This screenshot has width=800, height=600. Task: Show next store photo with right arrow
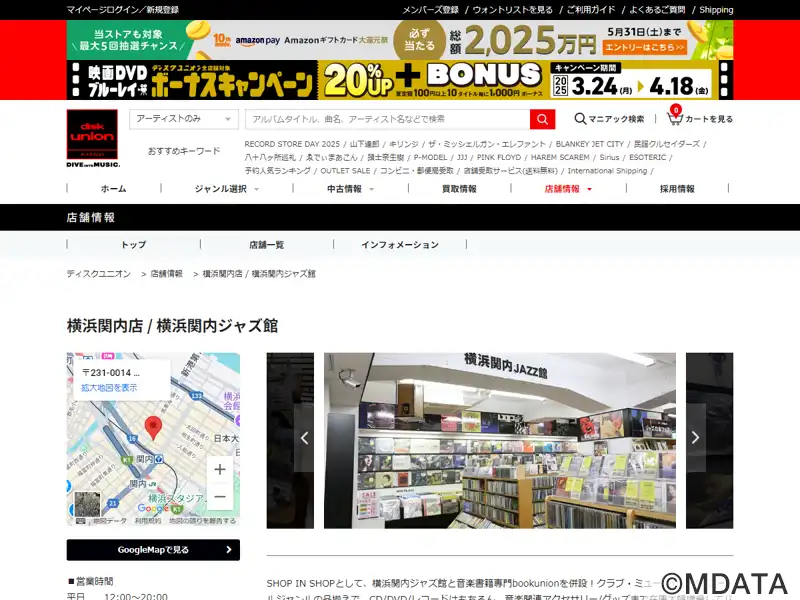click(695, 438)
